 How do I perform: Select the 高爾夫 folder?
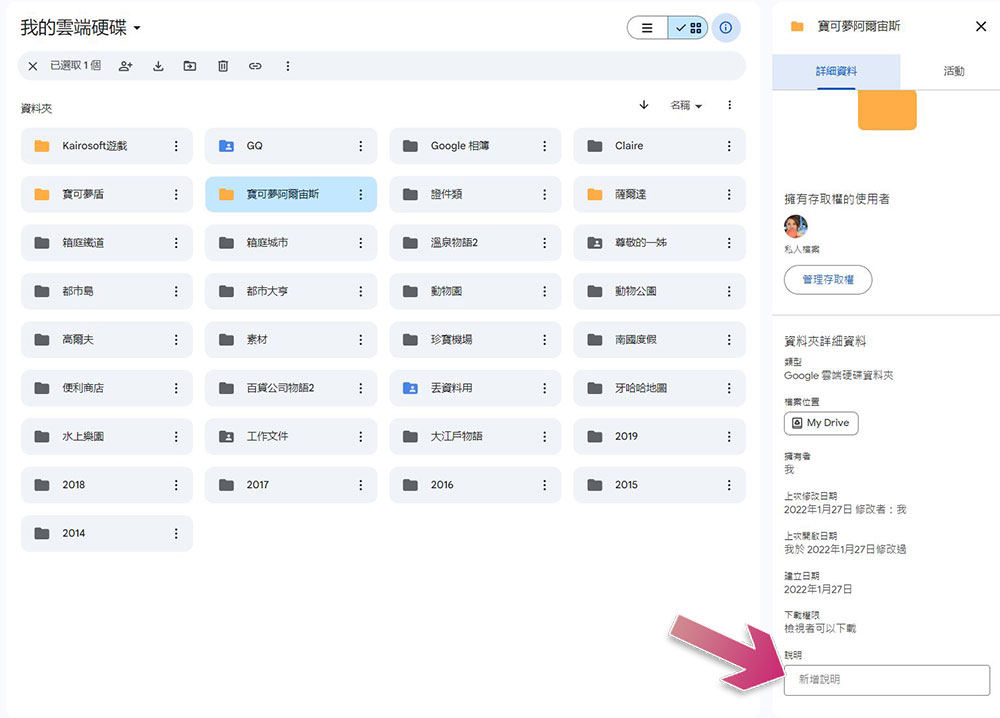(107, 340)
